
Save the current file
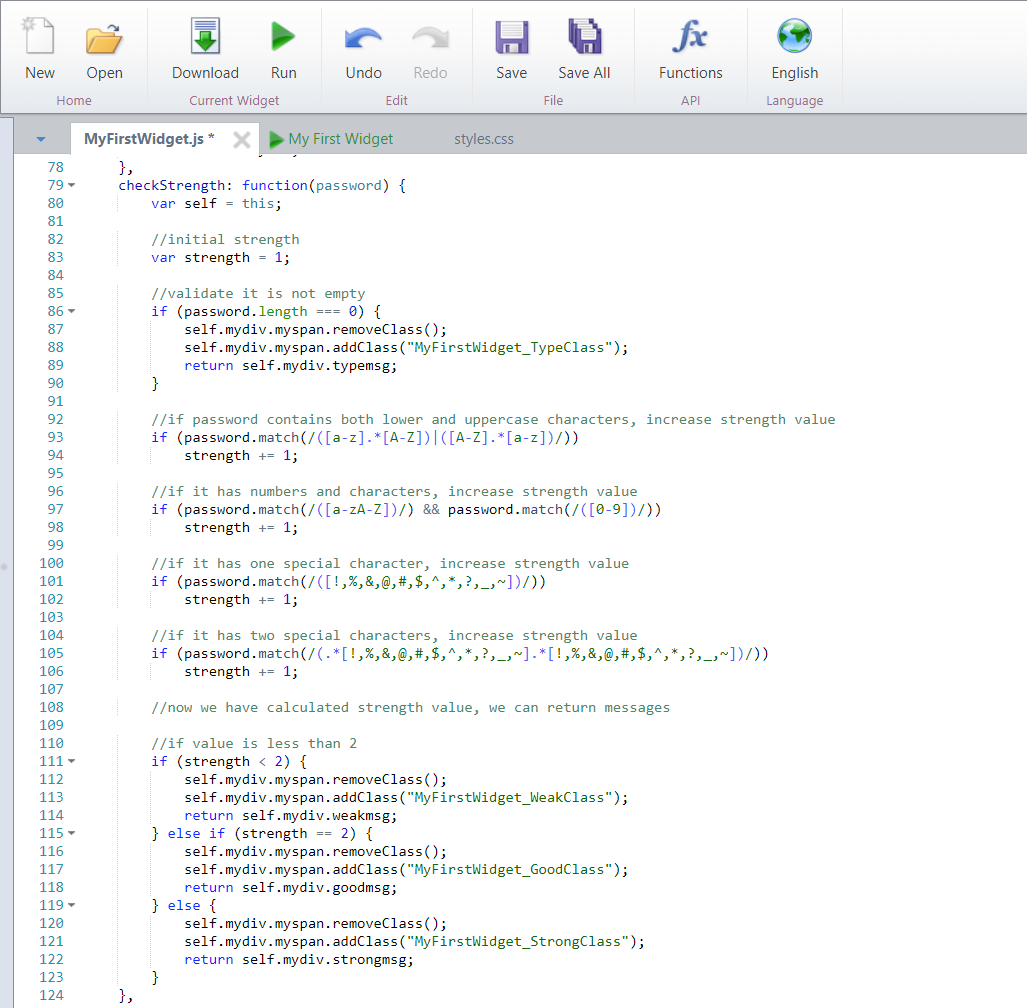click(512, 37)
